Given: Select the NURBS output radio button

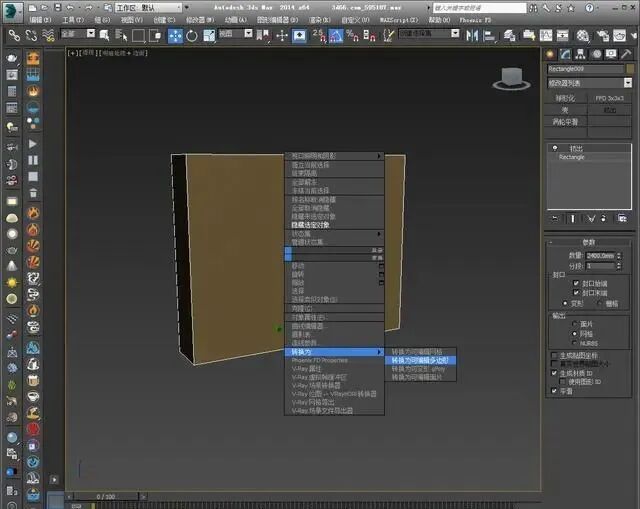Looking at the screenshot, I should (575, 343).
